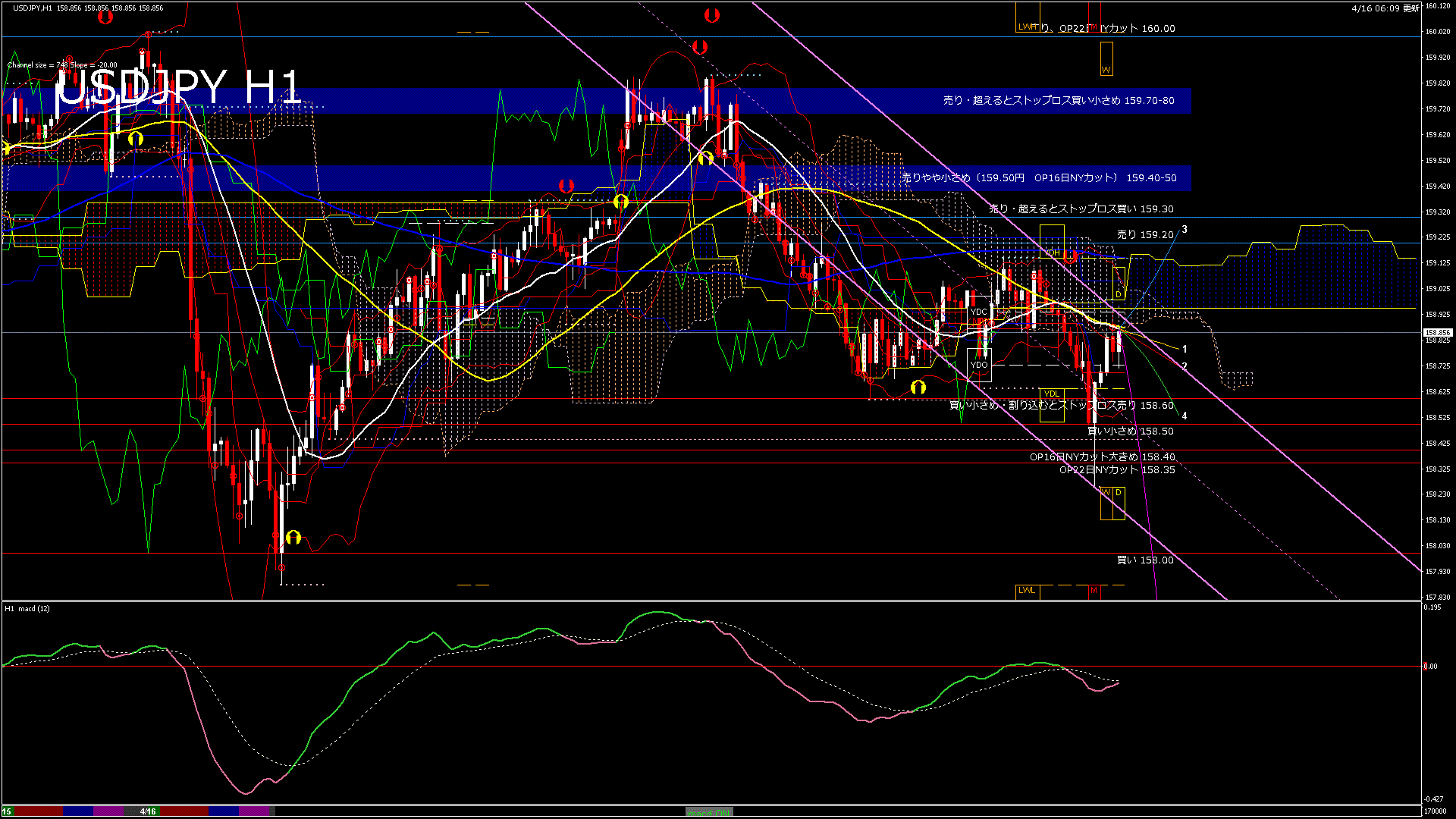Click the 売り 159.20 order annotation

pyautogui.click(x=1145, y=235)
